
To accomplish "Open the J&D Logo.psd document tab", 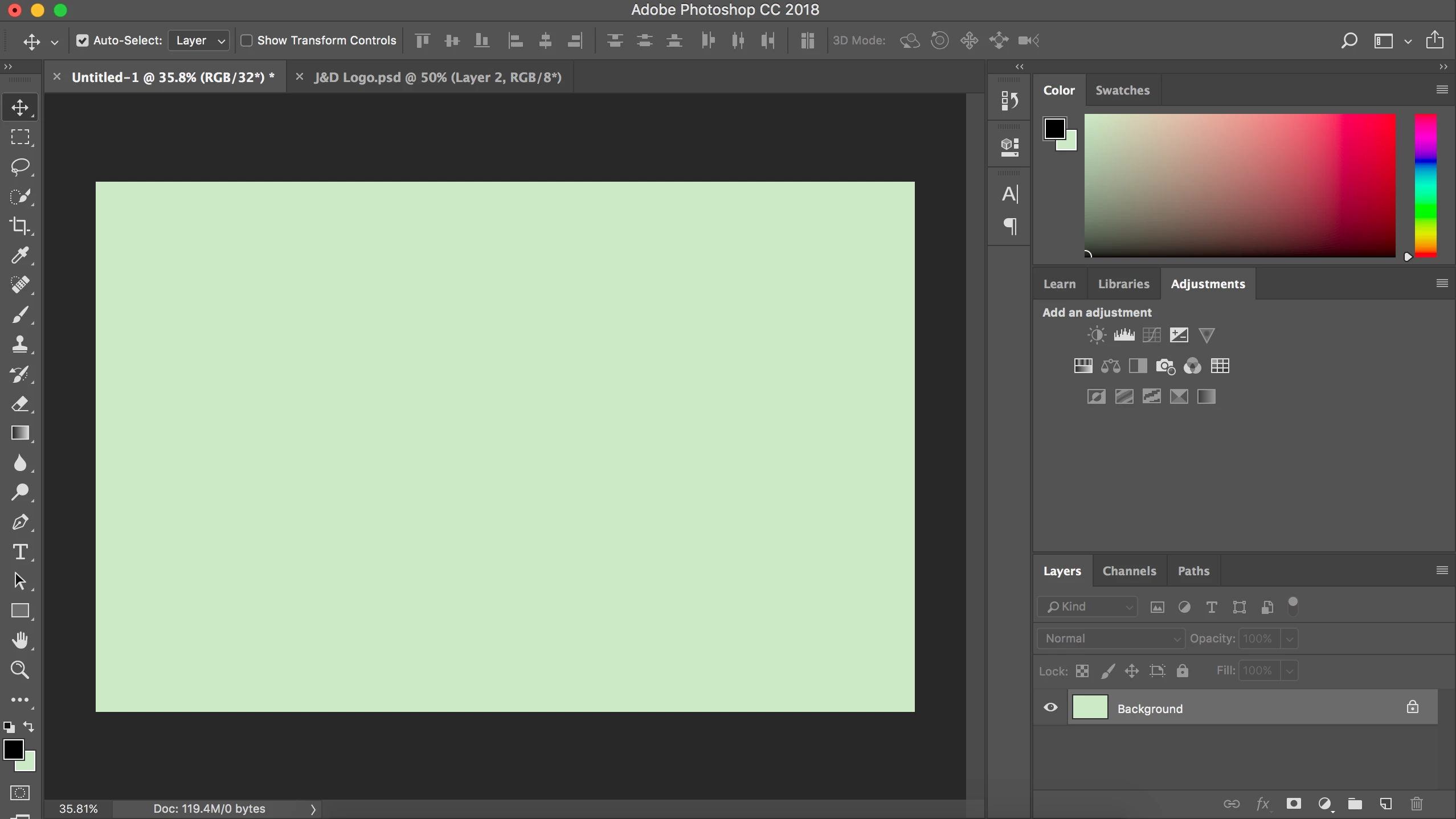I will (x=437, y=77).
